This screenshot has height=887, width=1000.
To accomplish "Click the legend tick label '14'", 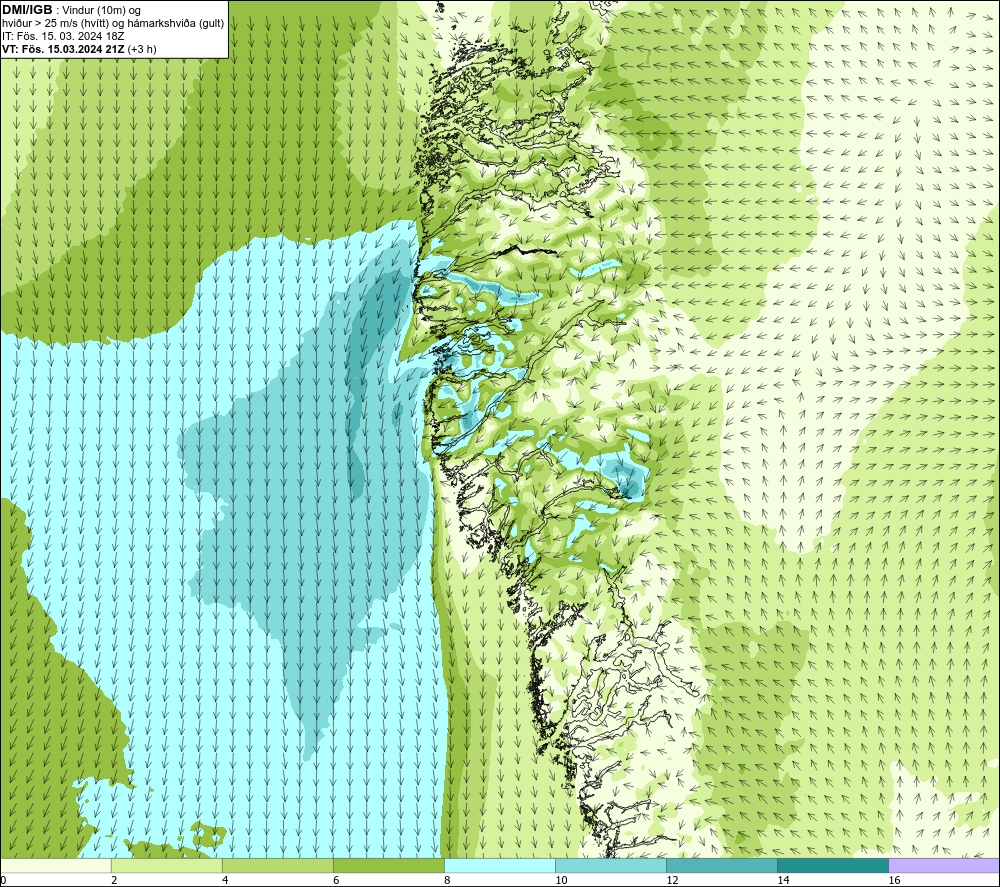I will (x=783, y=880).
